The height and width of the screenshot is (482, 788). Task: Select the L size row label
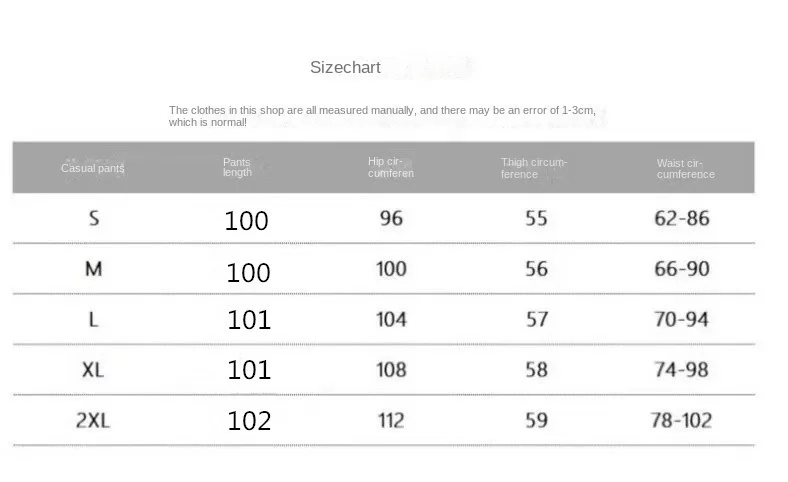click(x=94, y=319)
